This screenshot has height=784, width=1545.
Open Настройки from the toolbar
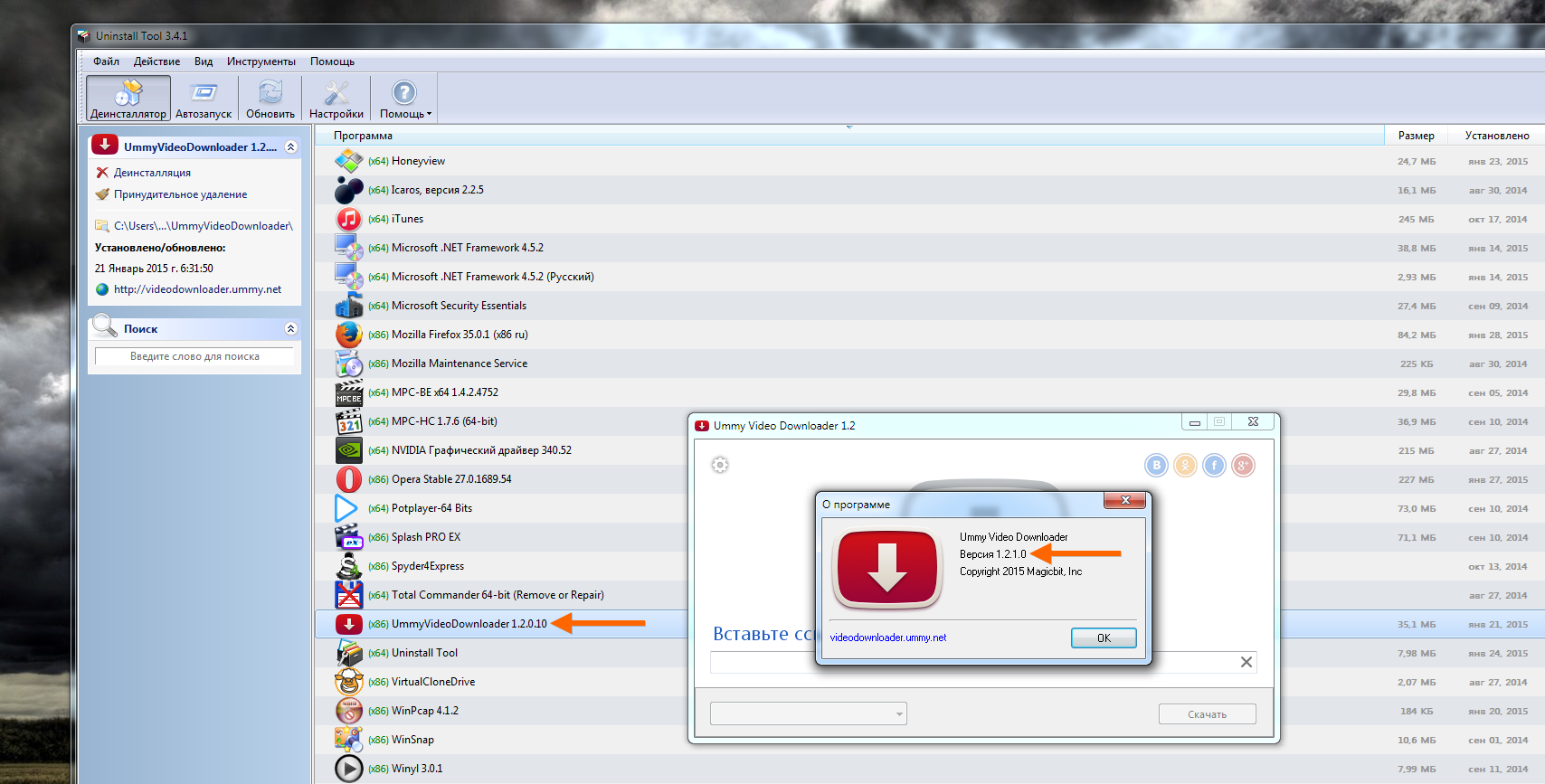tap(336, 98)
